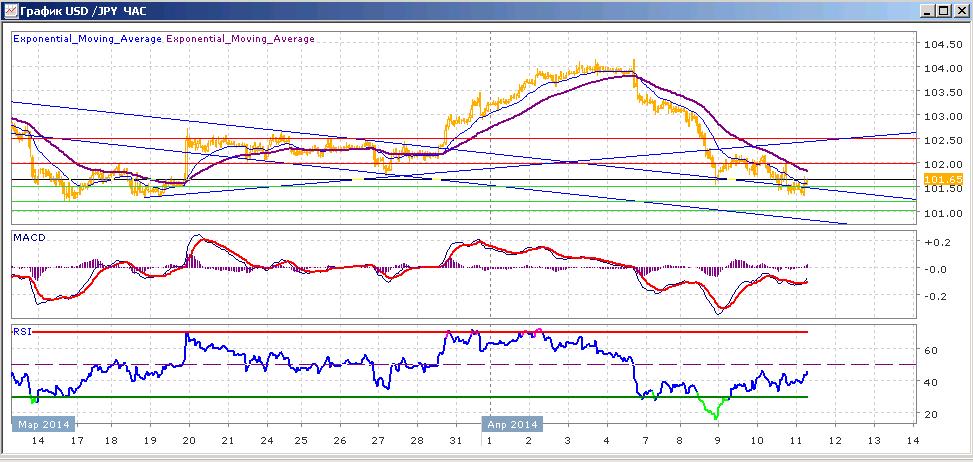Screen dimensions: 973x462
Task: Click the chart window icon in title bar
Action: click(11, 11)
